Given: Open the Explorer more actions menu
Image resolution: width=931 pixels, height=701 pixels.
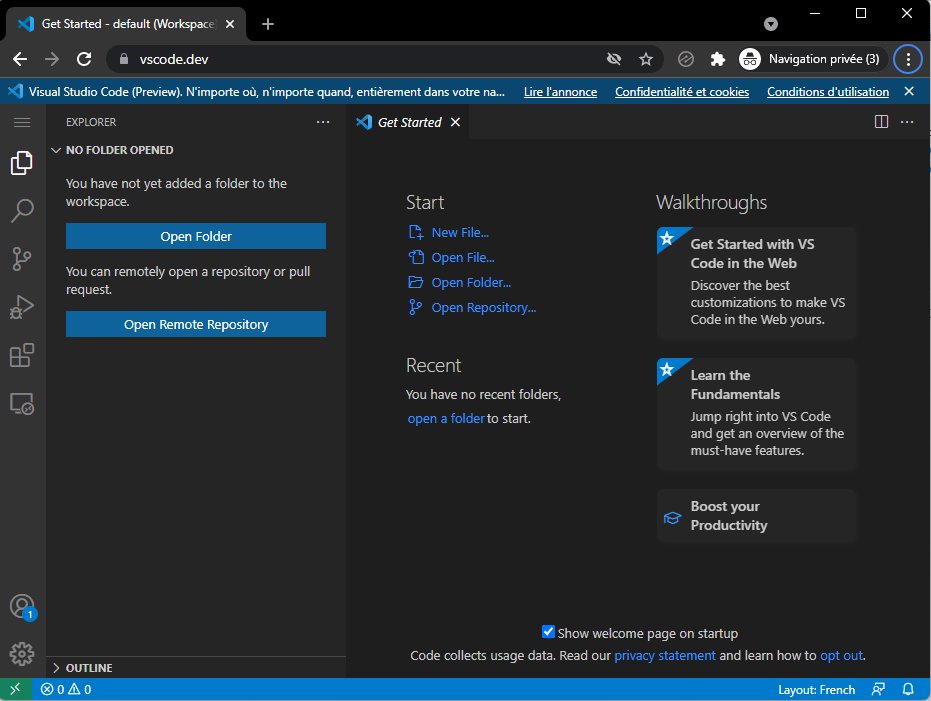Looking at the screenshot, I should 322,121.
